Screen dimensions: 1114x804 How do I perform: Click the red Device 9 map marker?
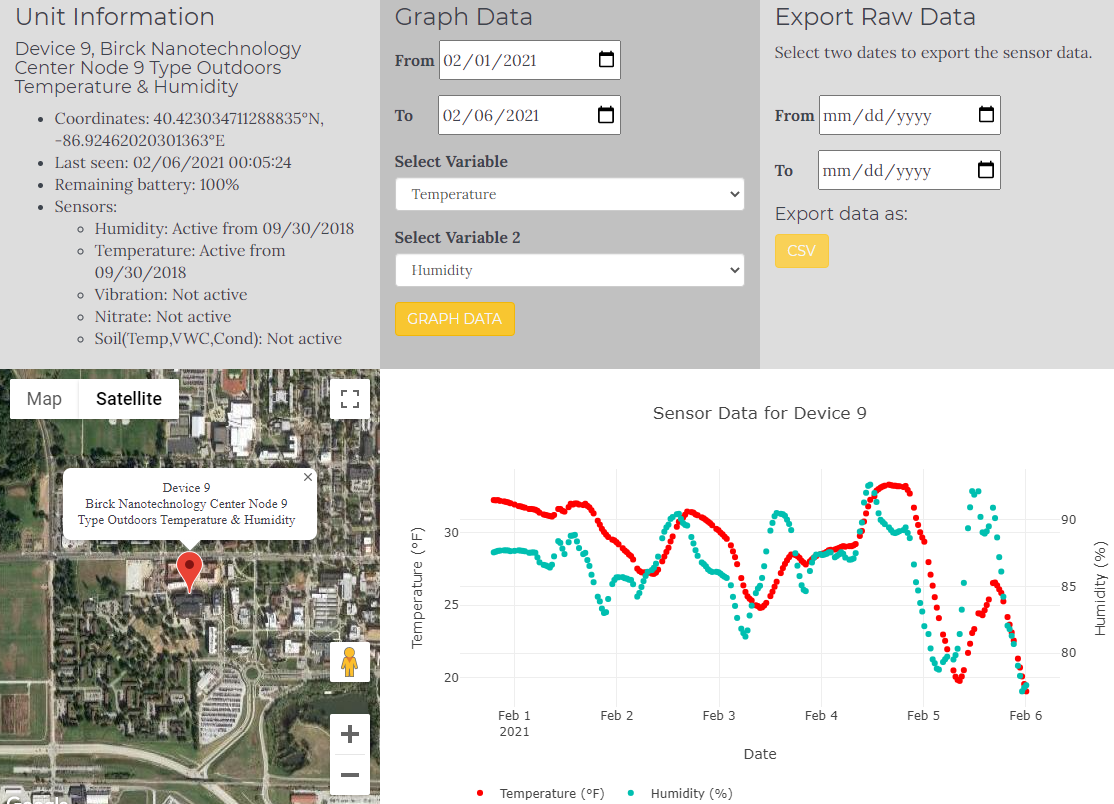coord(189,571)
